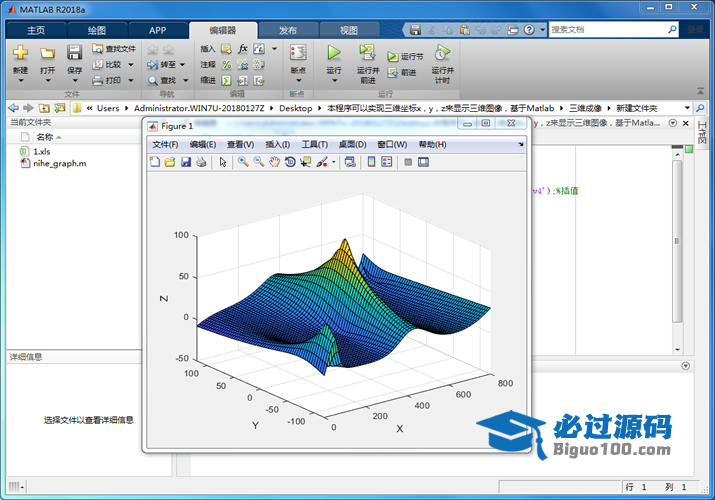Expand the 打开 dropdown arrow

coord(48,81)
